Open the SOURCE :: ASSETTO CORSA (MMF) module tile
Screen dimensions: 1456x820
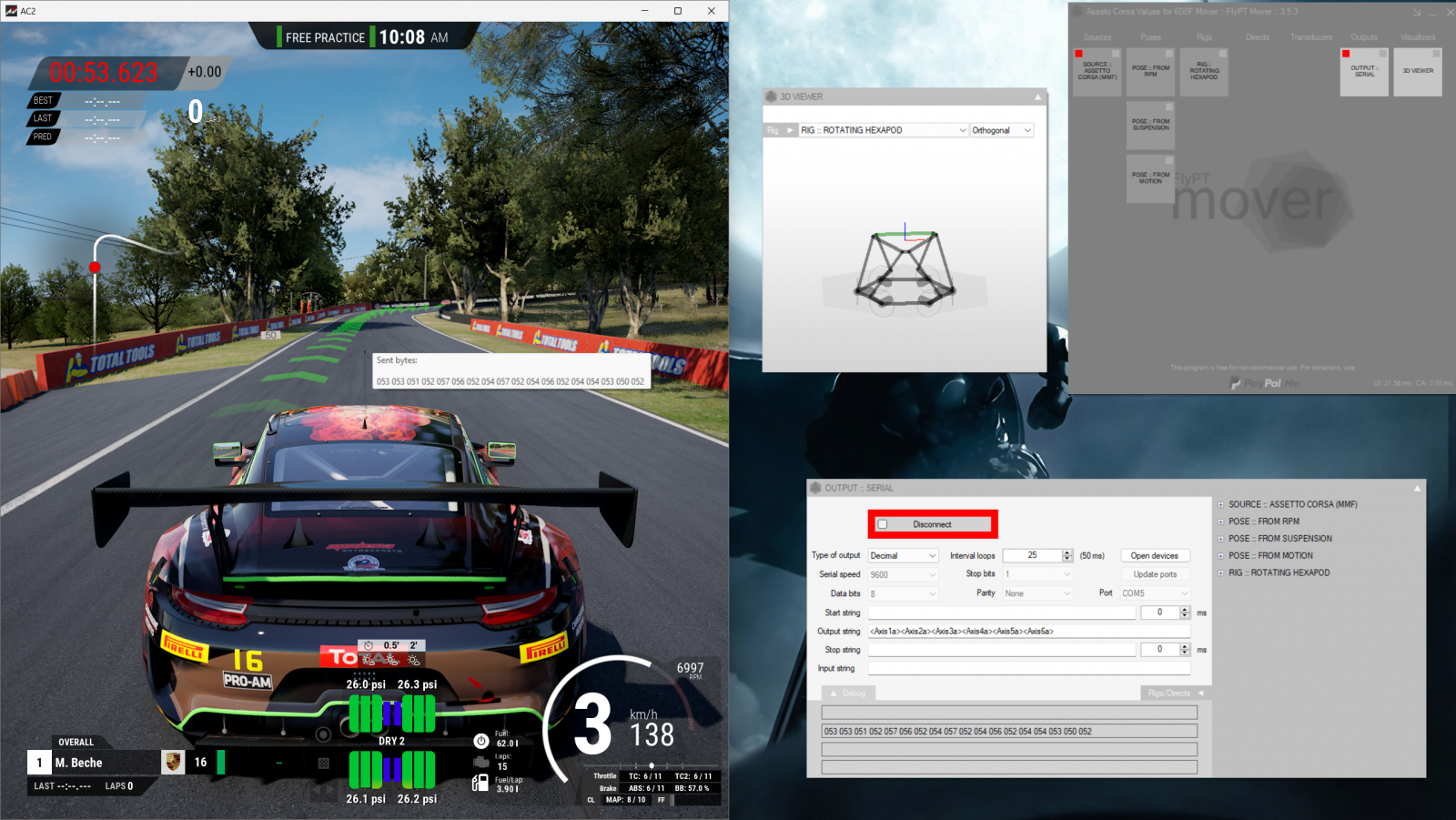[x=1097, y=72]
